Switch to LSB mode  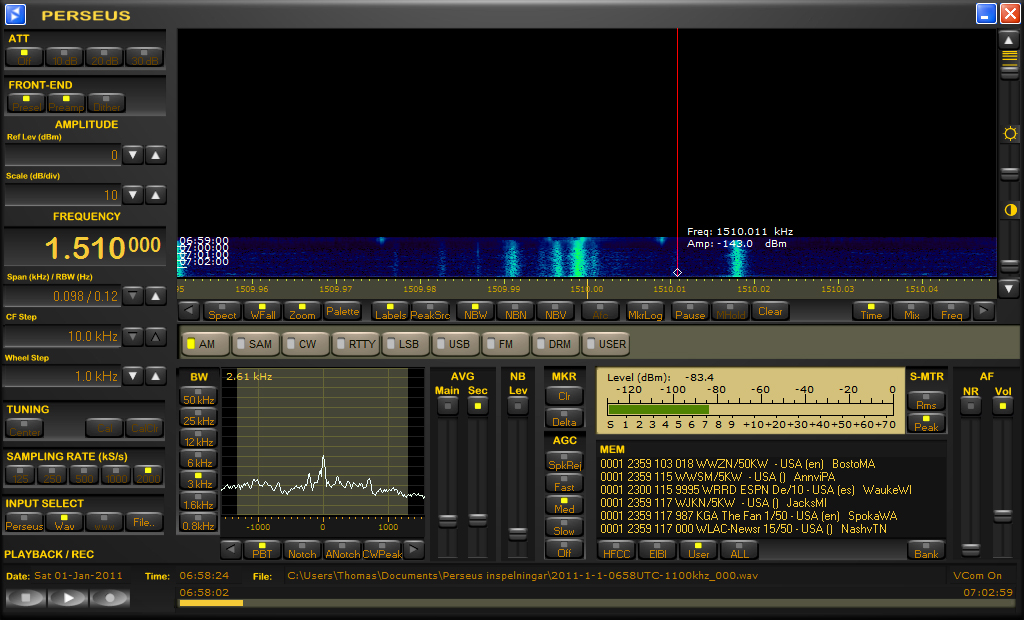406,344
